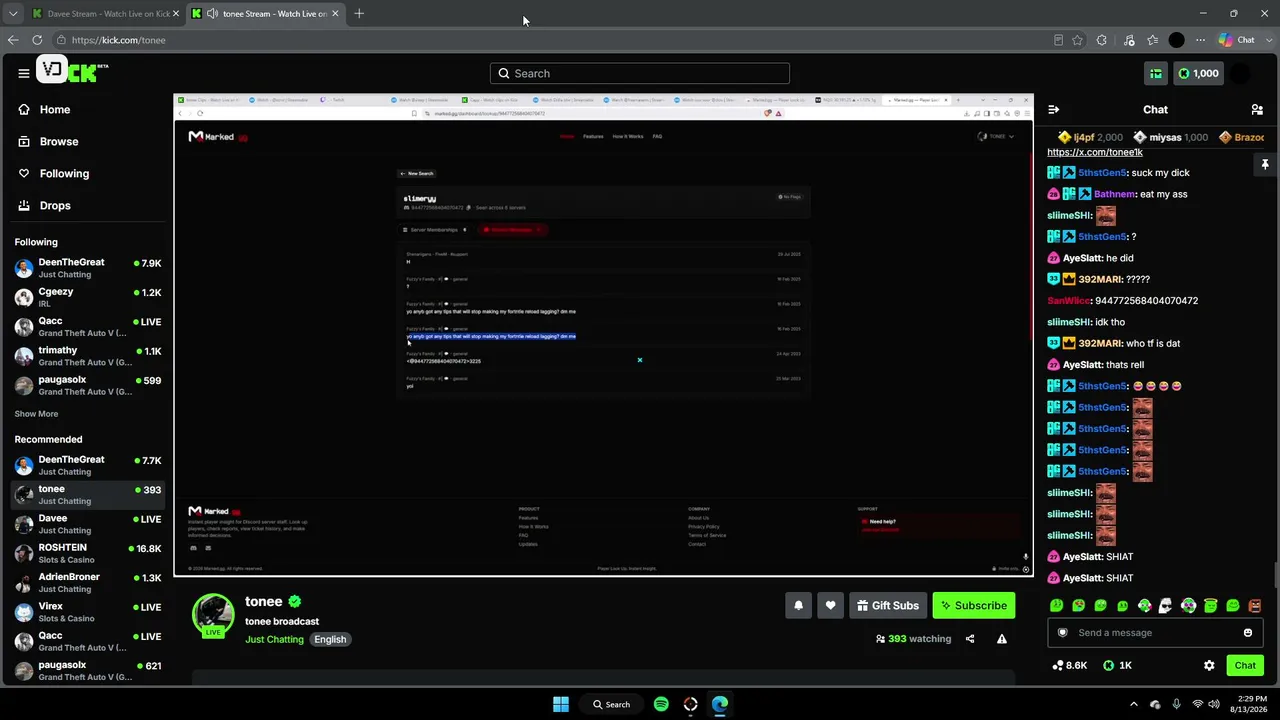
Task: Open the 8.6K channel points display
Action: coord(1070,665)
